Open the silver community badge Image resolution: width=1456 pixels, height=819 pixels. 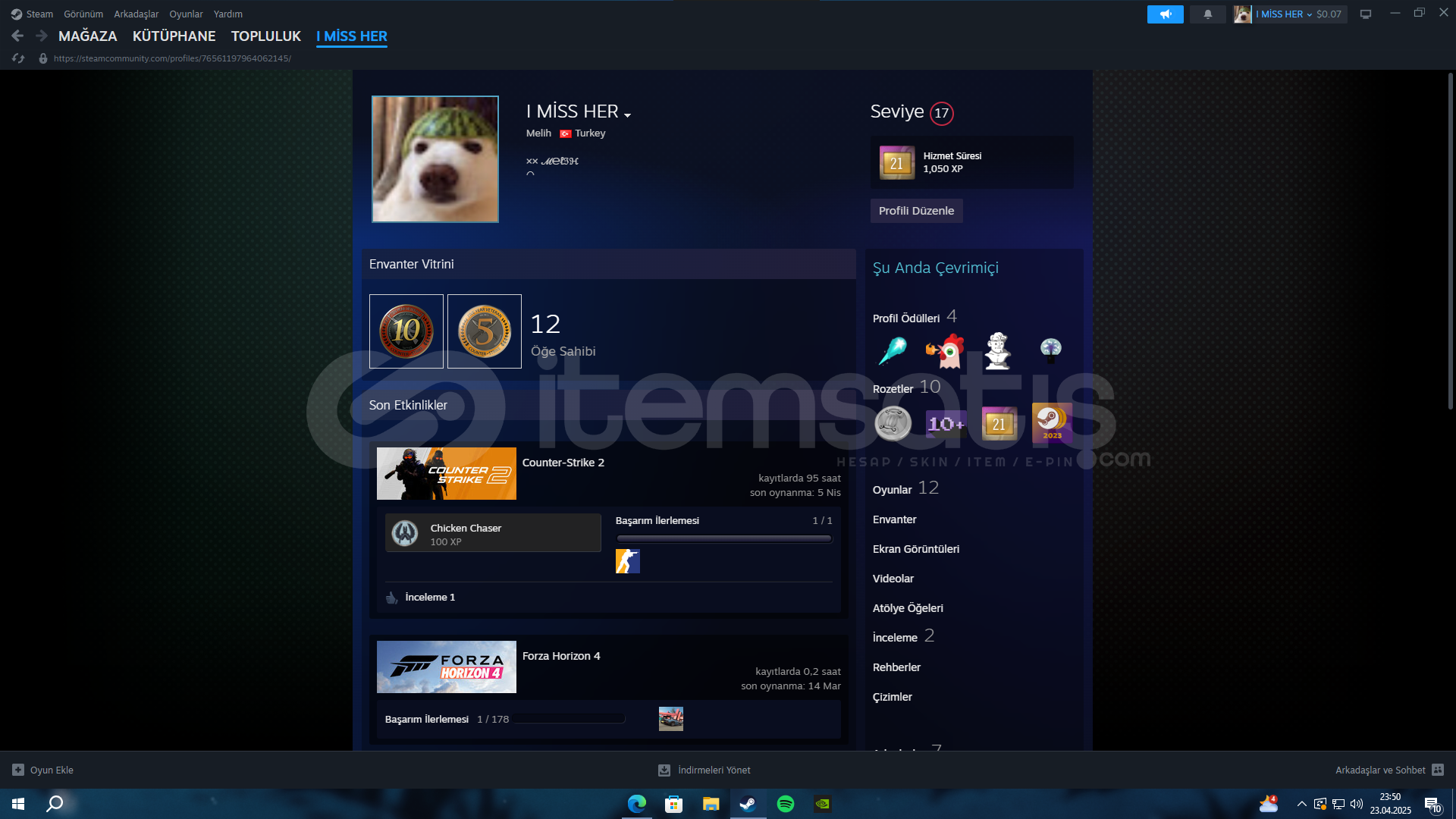[893, 423]
